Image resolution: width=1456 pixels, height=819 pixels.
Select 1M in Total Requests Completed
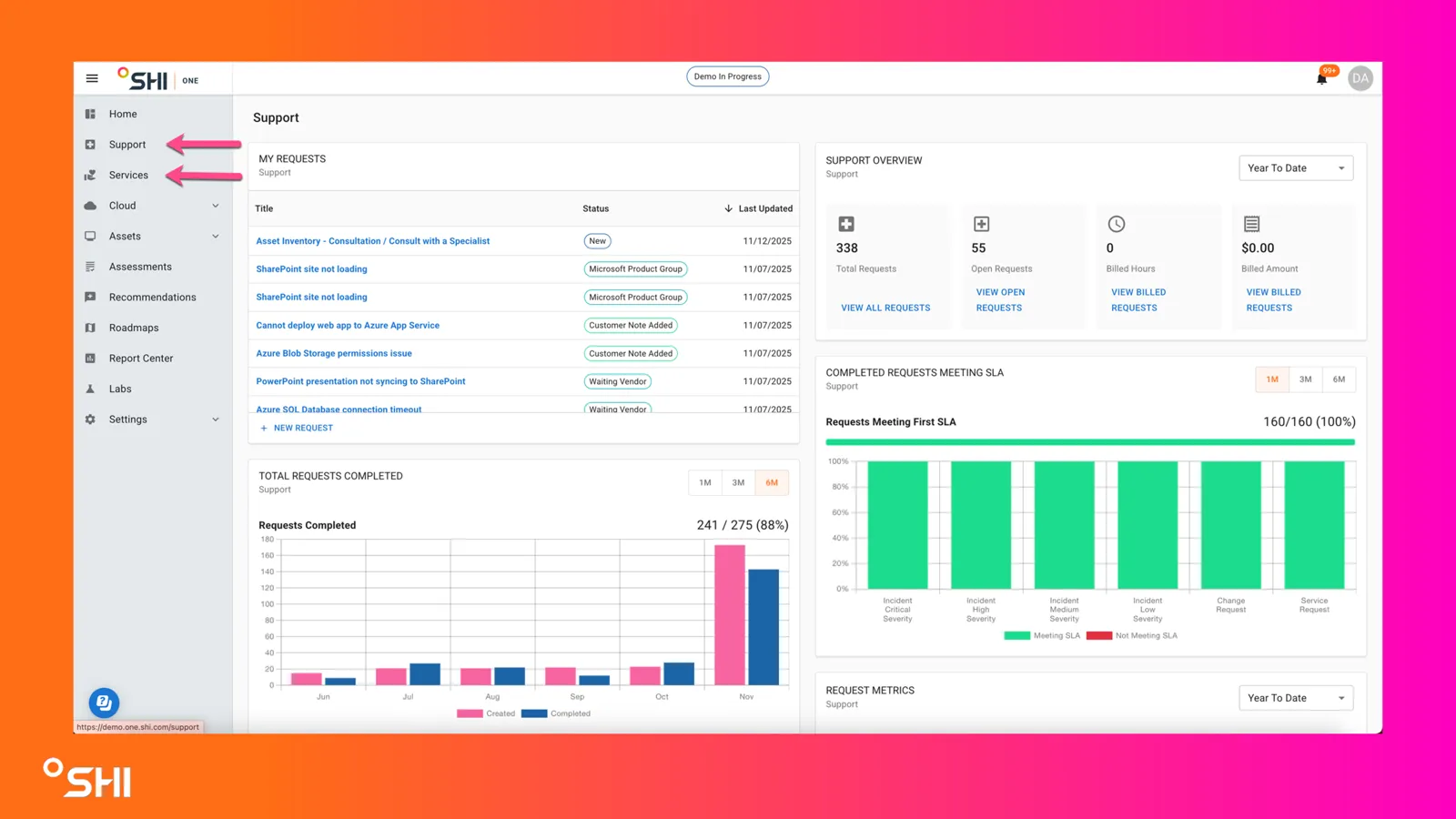[x=705, y=483]
